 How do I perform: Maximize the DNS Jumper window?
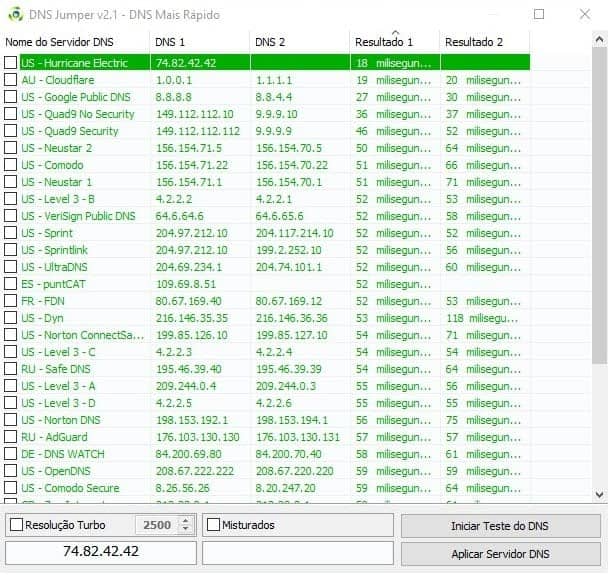tap(539, 14)
